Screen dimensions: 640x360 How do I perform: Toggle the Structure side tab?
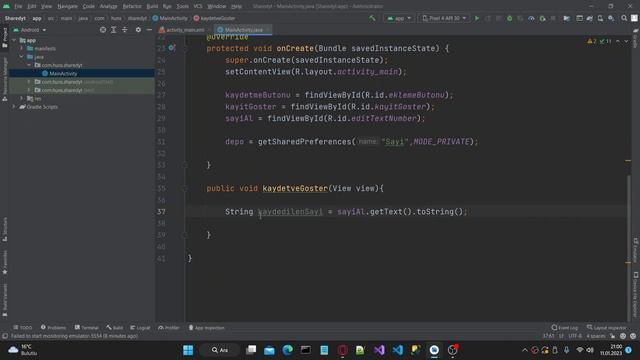(5, 229)
